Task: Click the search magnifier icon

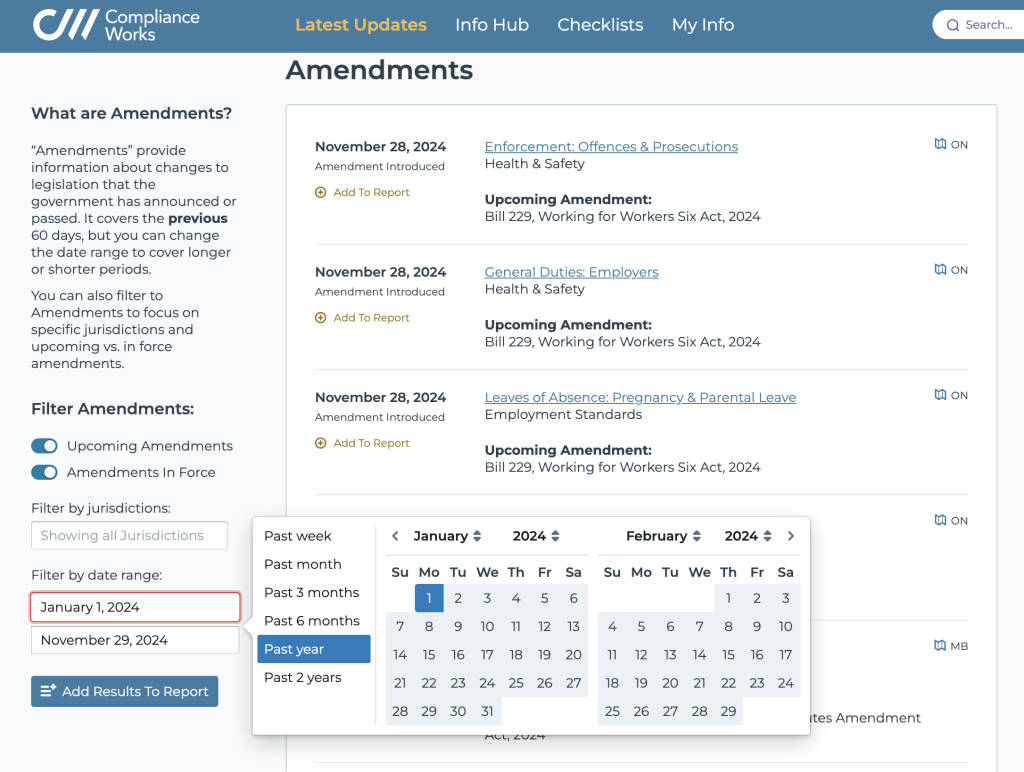Action: [x=953, y=25]
